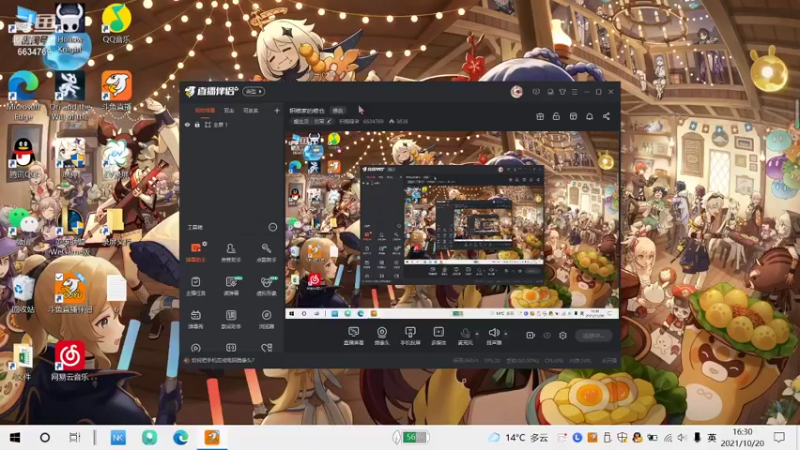Click the speaker volume icon in bottom bar
This screenshot has width=800, height=450.
493,336
